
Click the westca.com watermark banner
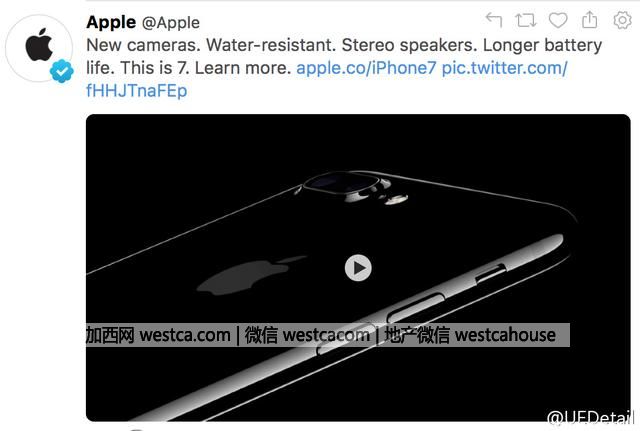point(328,335)
